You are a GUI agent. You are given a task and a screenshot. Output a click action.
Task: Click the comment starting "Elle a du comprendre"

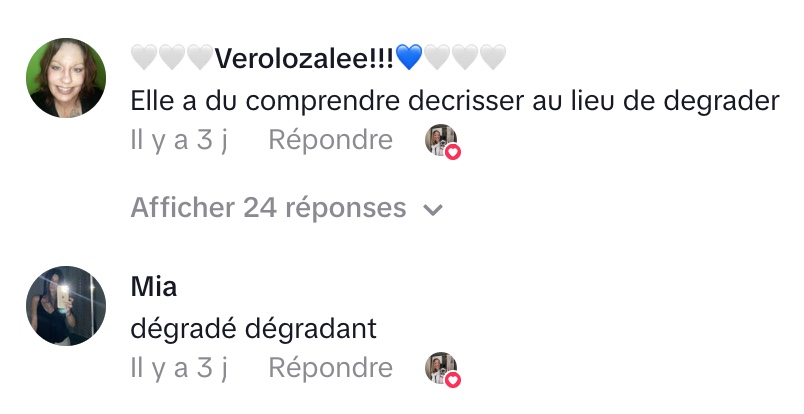point(455,101)
